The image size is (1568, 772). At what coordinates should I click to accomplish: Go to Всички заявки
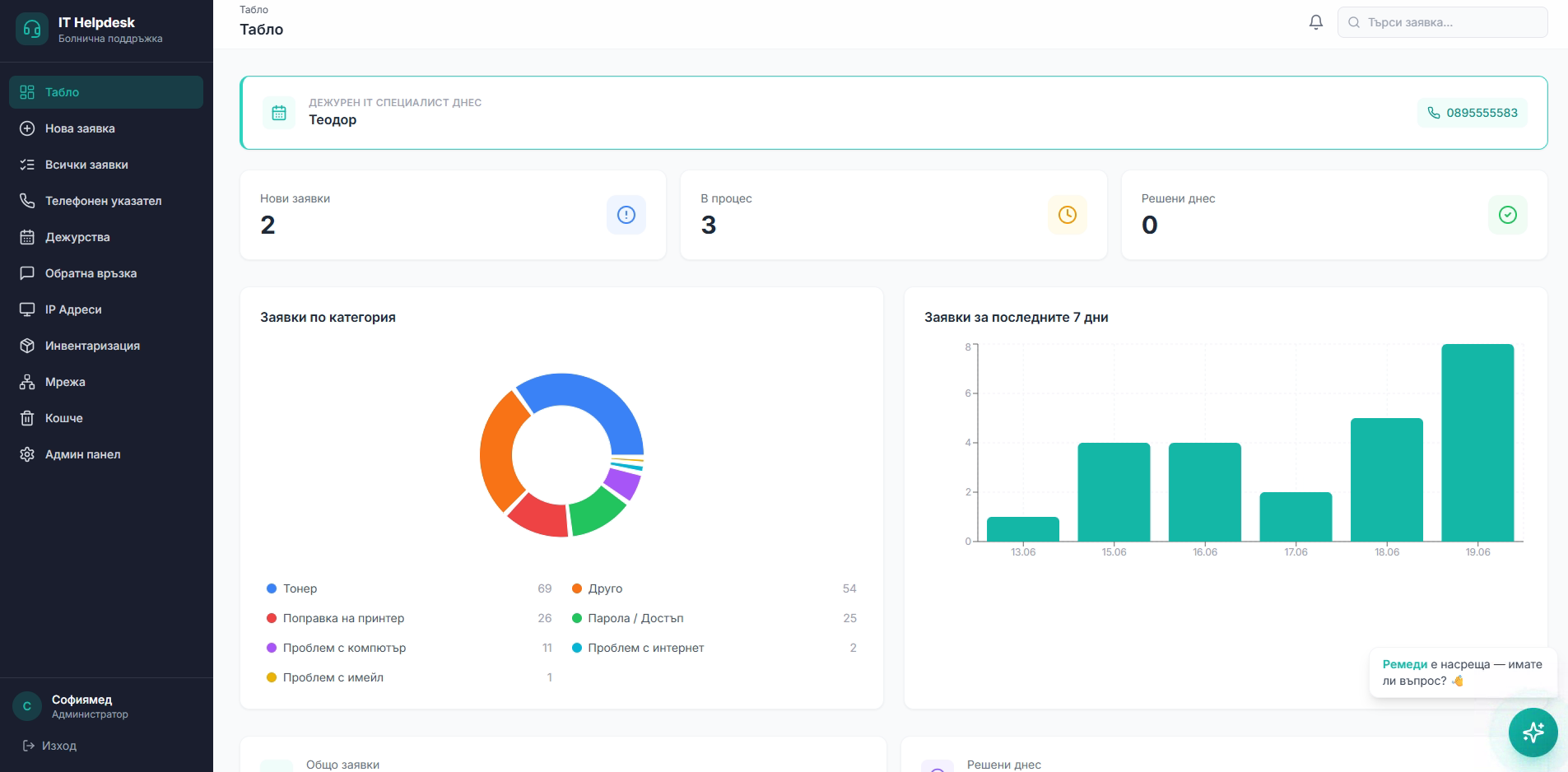pos(106,165)
